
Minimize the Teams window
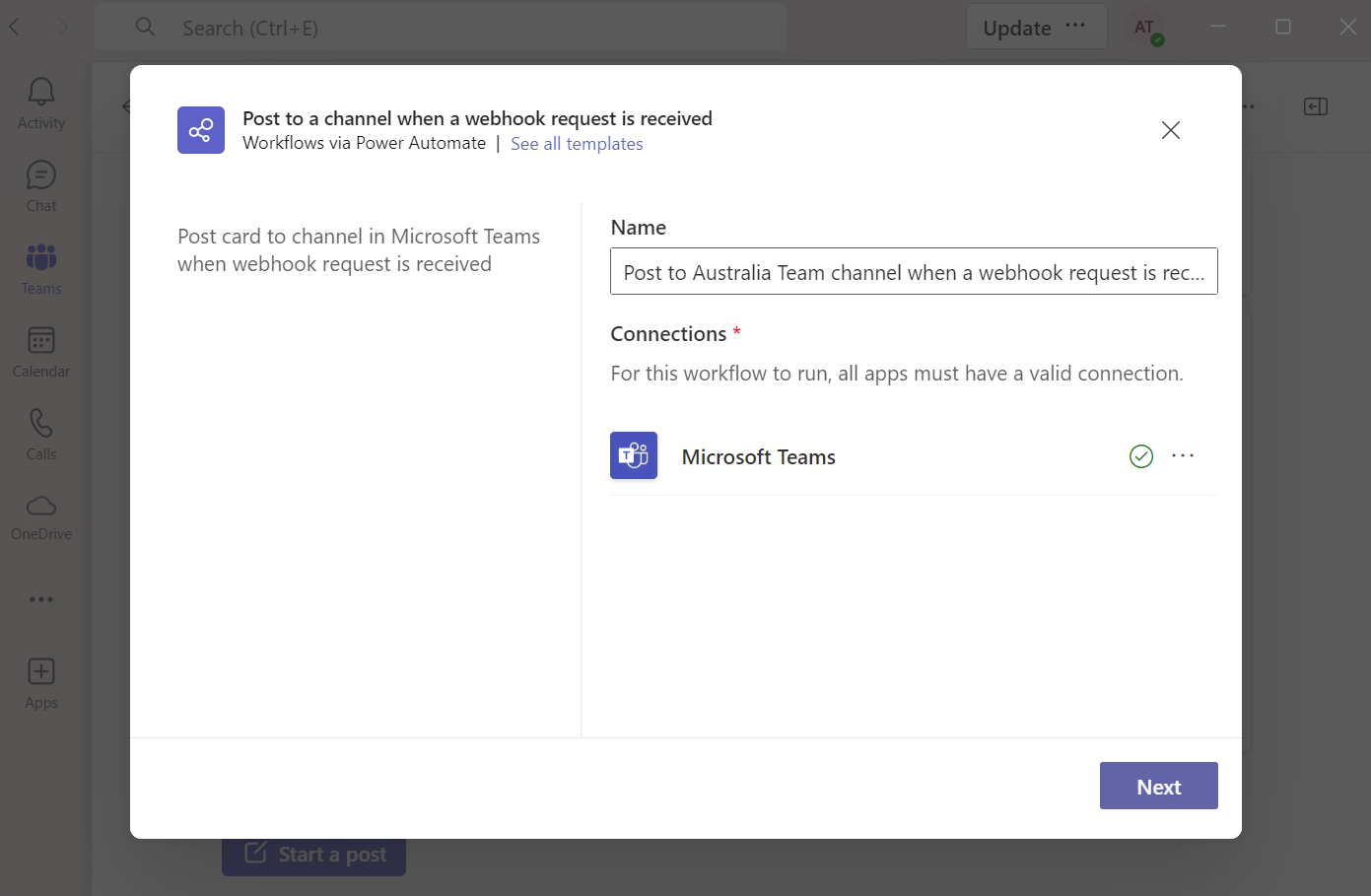tap(1218, 27)
